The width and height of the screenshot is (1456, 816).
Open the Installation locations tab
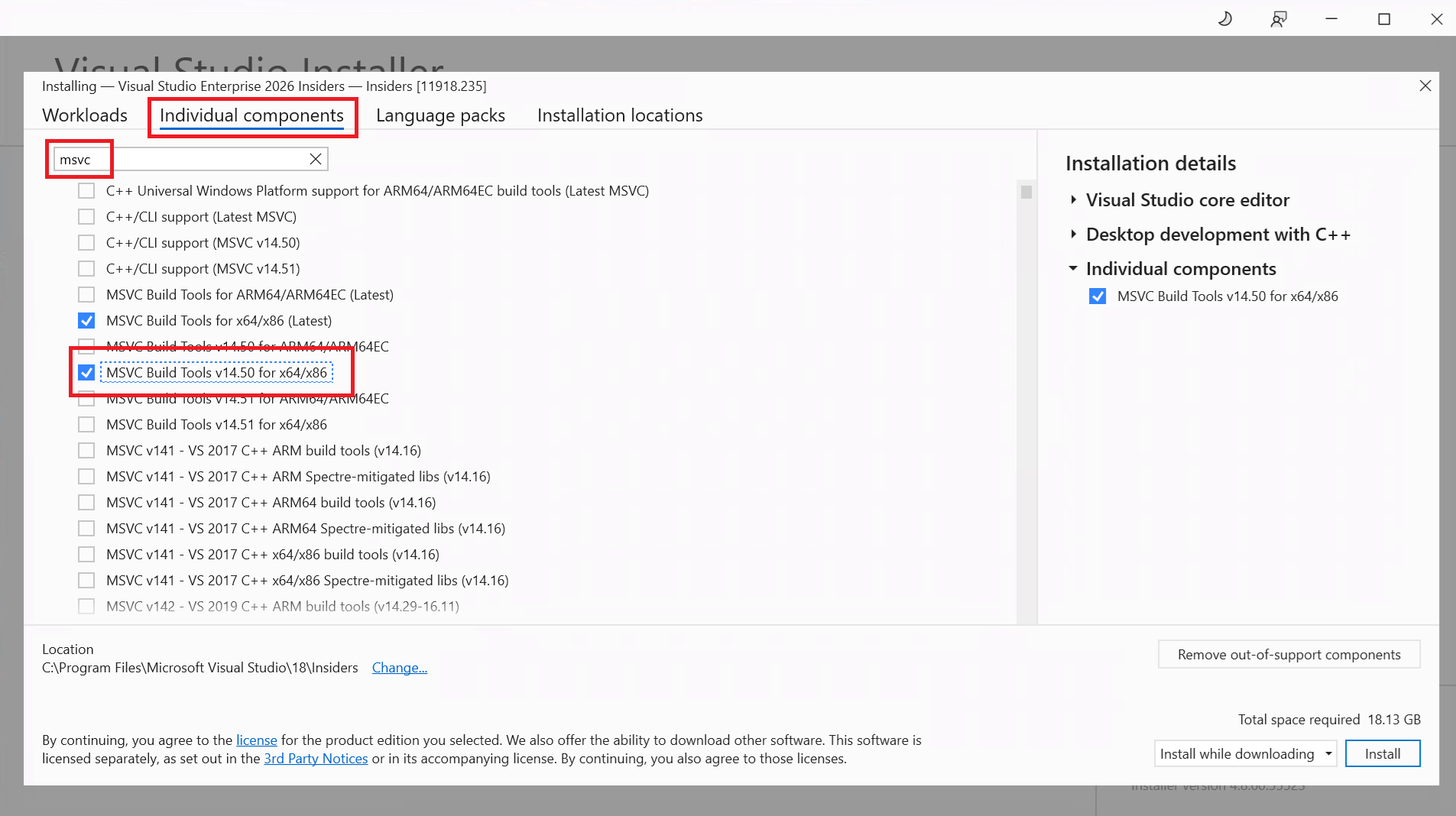[620, 115]
